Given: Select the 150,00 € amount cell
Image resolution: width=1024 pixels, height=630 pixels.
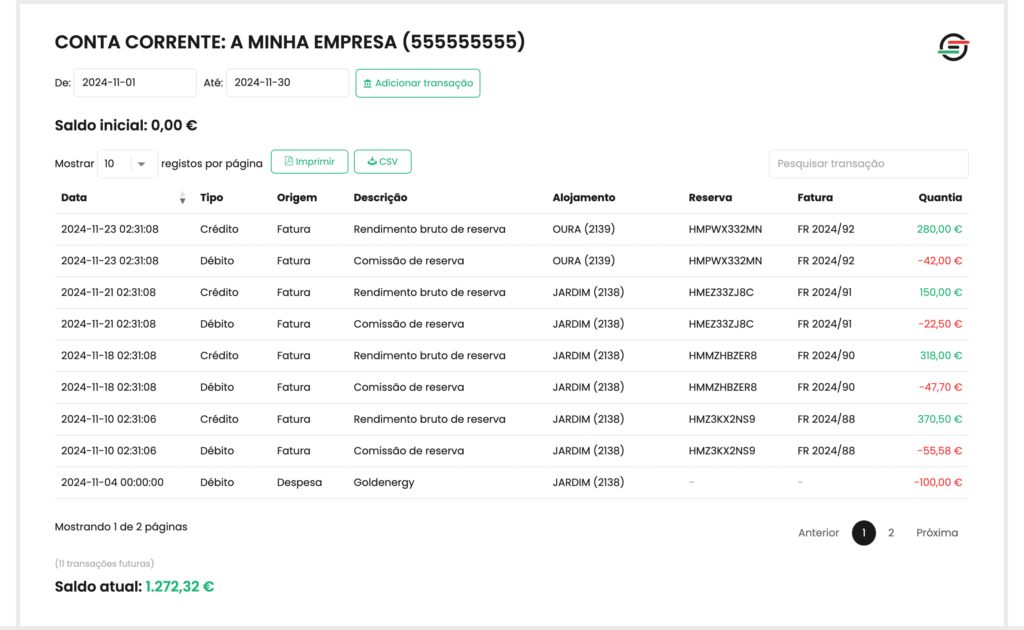Looking at the screenshot, I should (940, 292).
